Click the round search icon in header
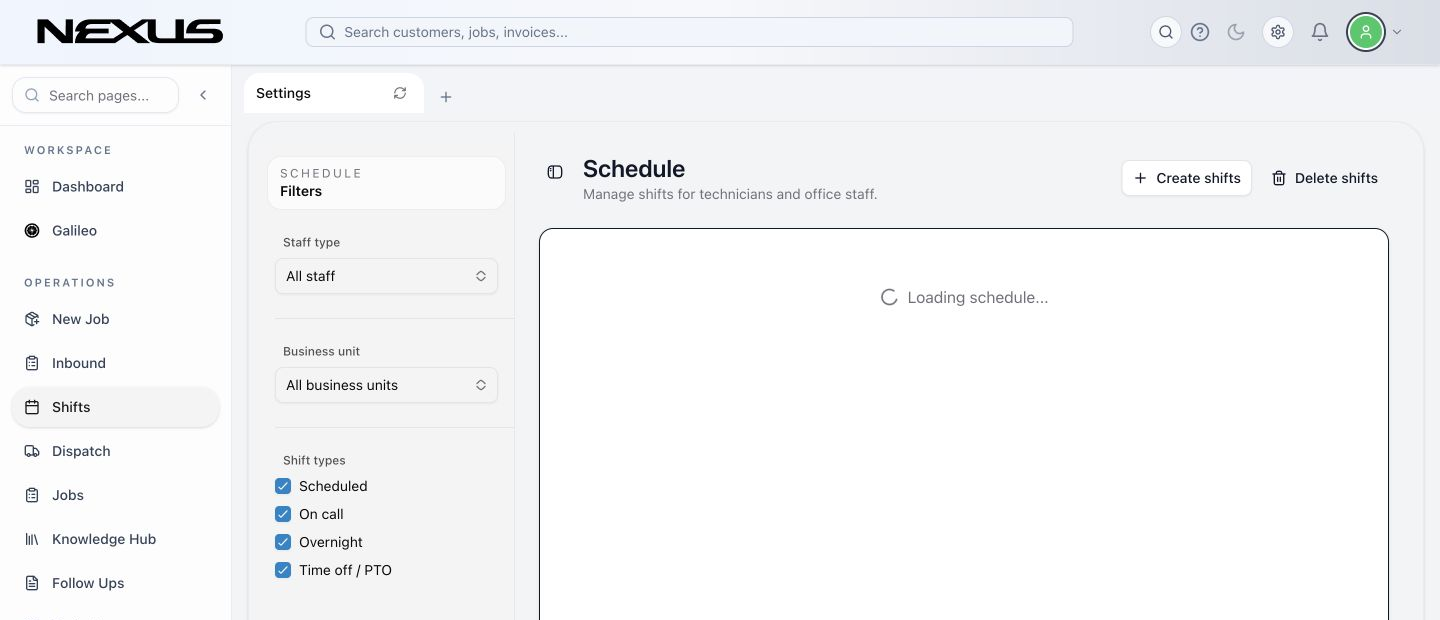The width and height of the screenshot is (1440, 620). pyautogui.click(x=1166, y=32)
